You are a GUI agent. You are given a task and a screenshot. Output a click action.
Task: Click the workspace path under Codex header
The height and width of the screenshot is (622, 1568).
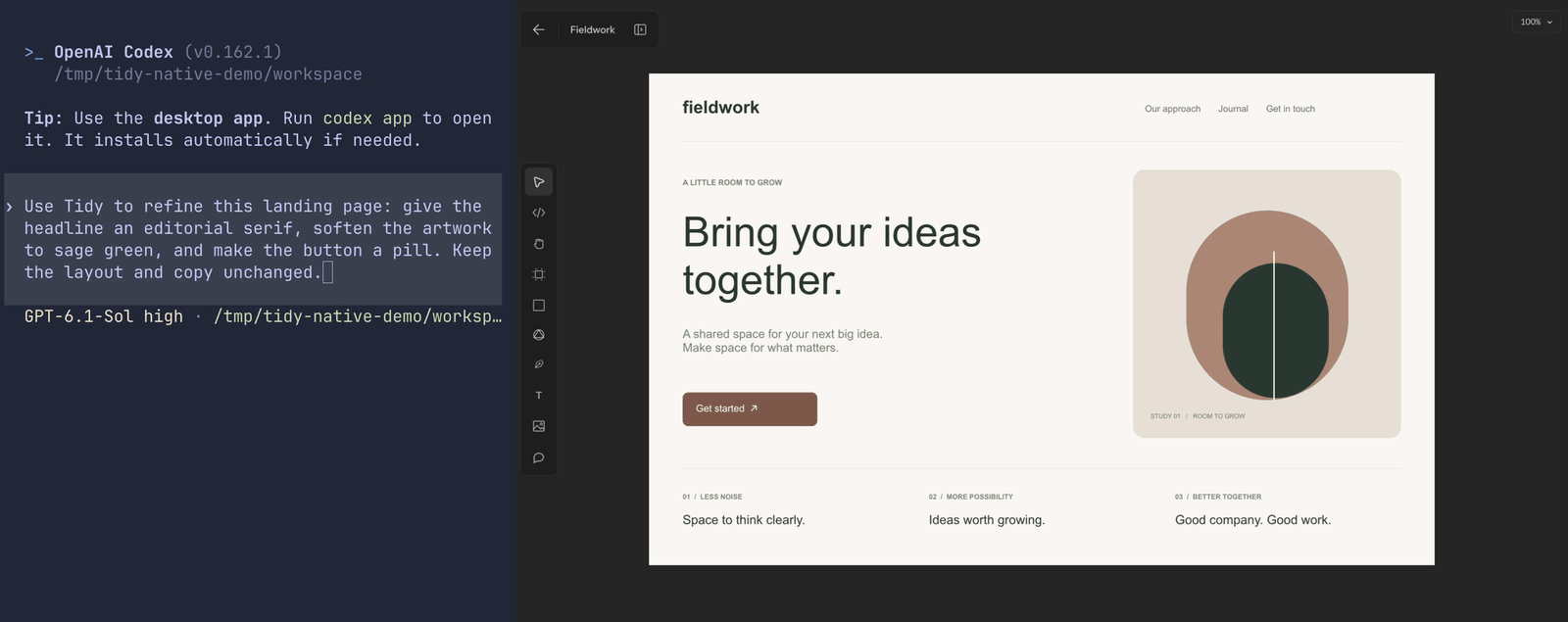tap(208, 74)
